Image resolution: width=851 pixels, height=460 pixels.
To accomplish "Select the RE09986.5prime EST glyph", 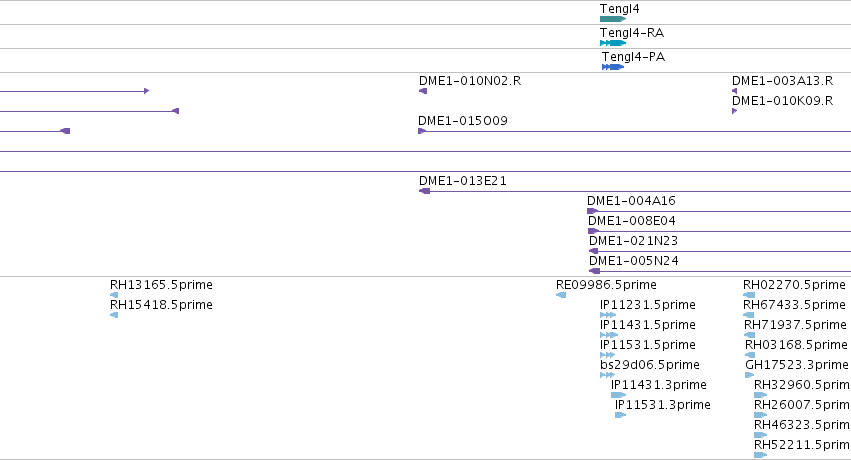I will pos(561,295).
